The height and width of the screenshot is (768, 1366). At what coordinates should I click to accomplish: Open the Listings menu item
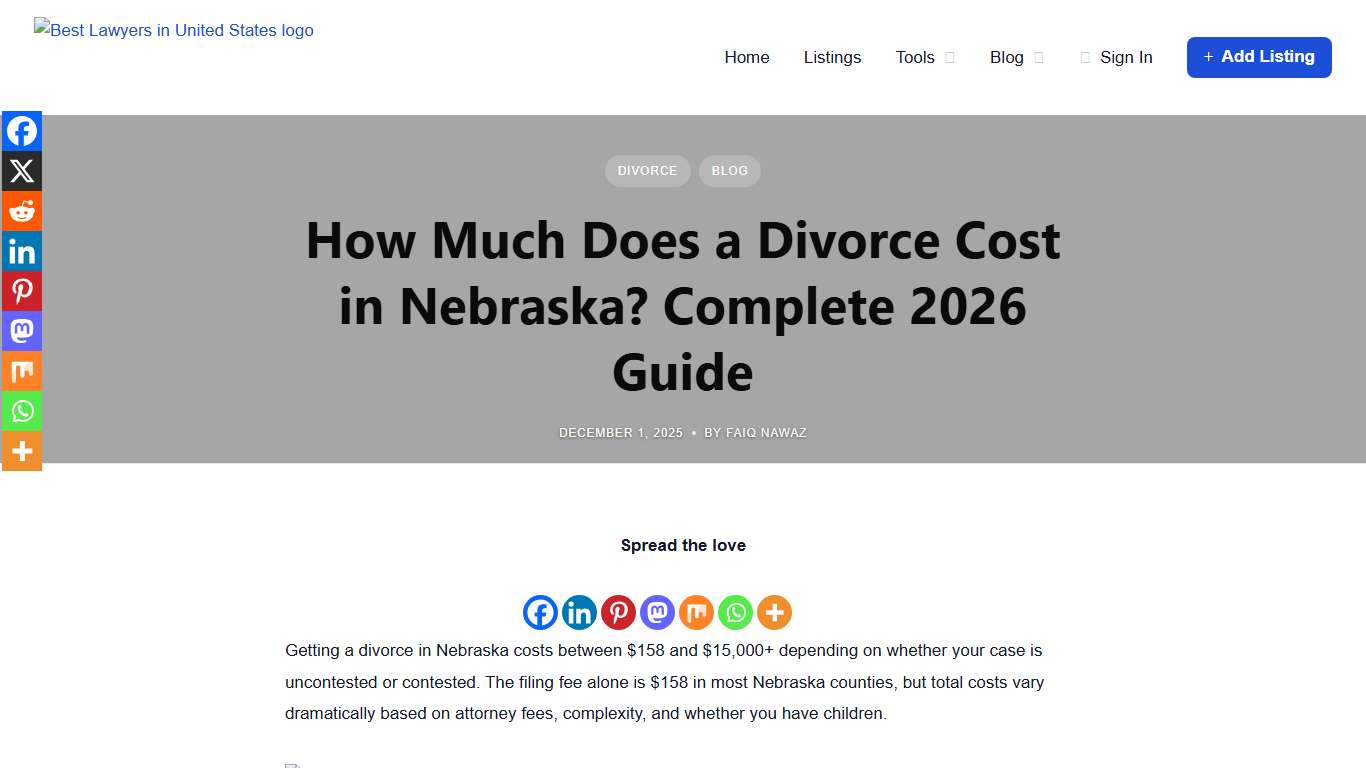pos(832,57)
